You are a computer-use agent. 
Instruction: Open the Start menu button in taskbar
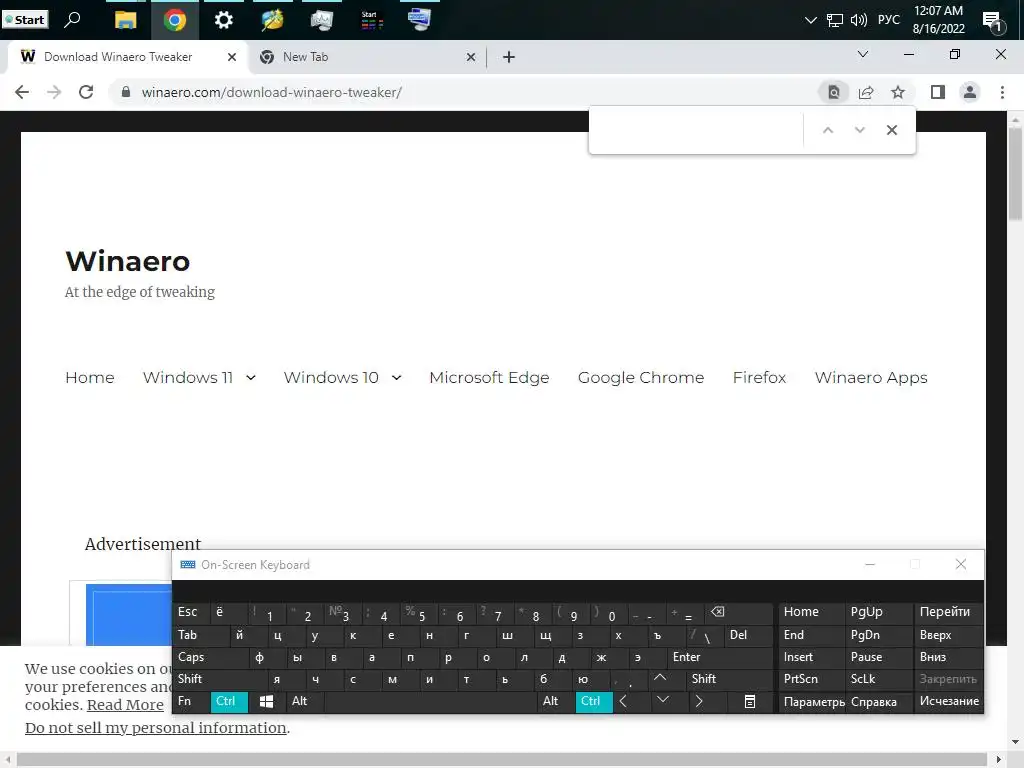25,20
